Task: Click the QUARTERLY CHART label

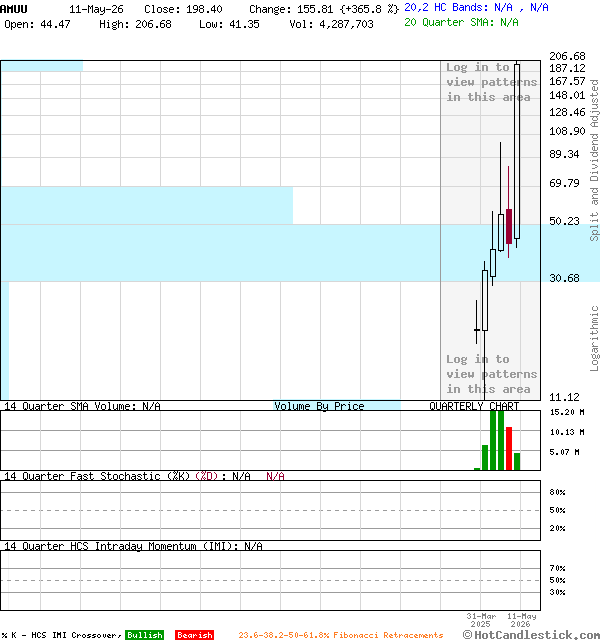Action: 474,406
